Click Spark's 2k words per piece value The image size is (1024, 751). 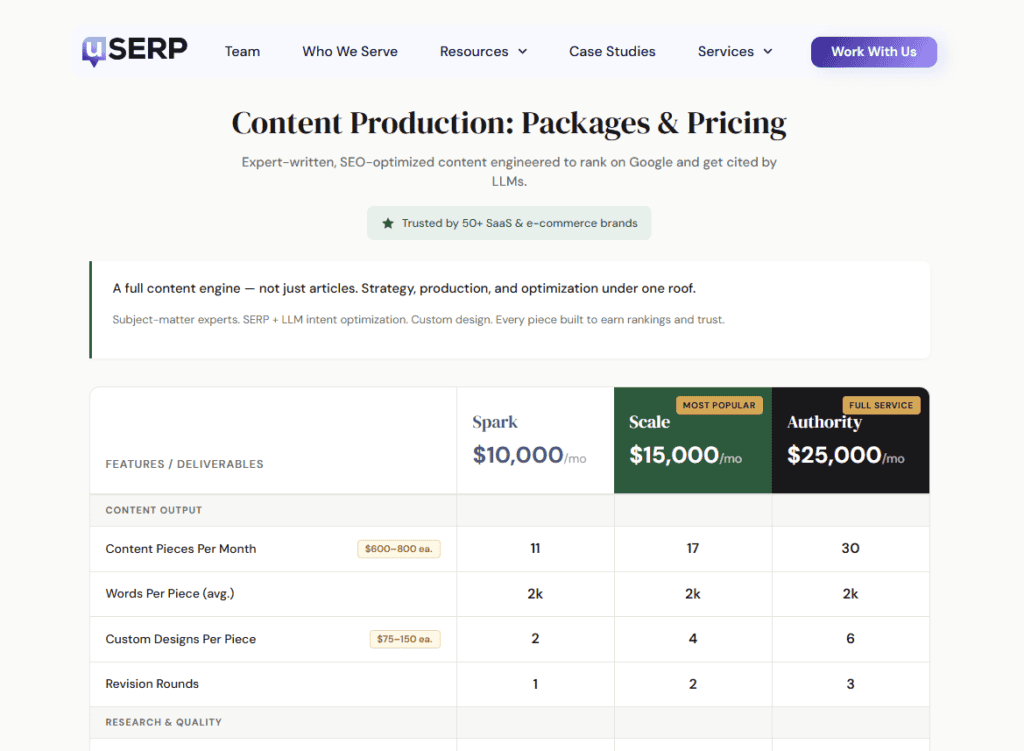[536, 594]
